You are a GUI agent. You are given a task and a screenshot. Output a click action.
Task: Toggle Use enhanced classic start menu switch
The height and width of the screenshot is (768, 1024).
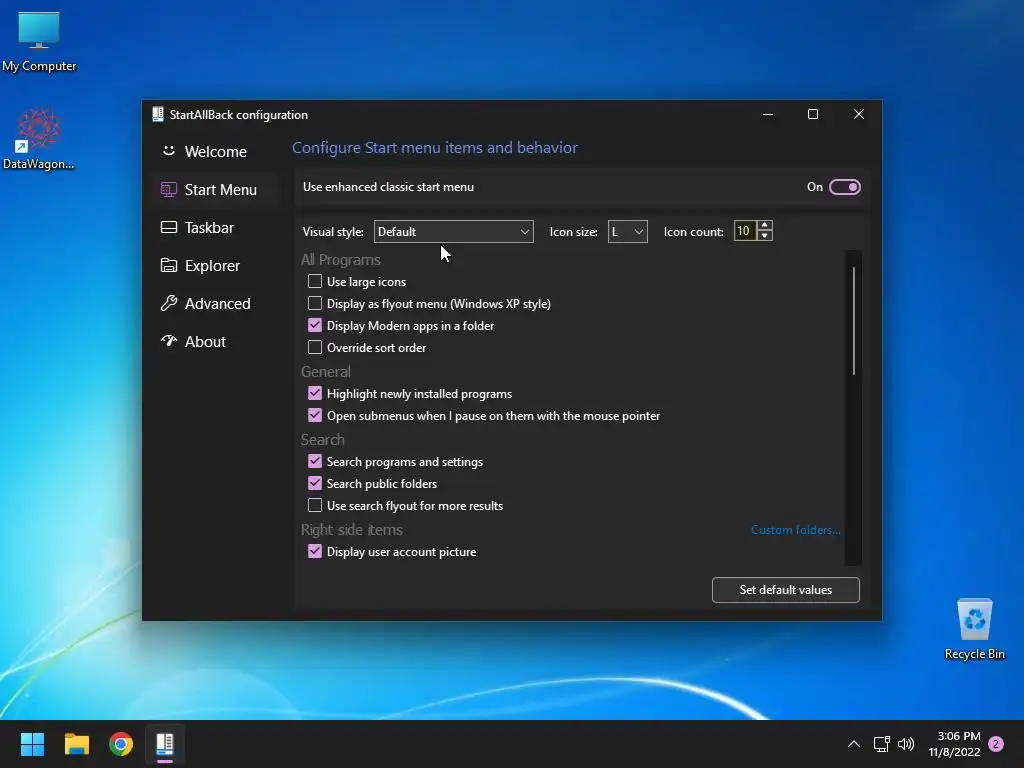(844, 187)
